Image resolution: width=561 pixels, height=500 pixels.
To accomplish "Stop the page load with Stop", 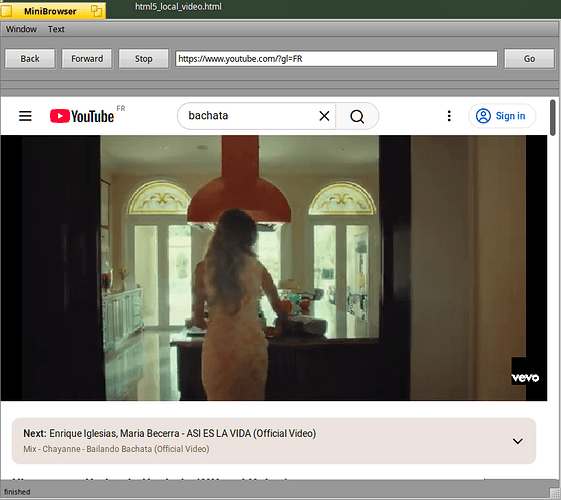I will coord(143,59).
